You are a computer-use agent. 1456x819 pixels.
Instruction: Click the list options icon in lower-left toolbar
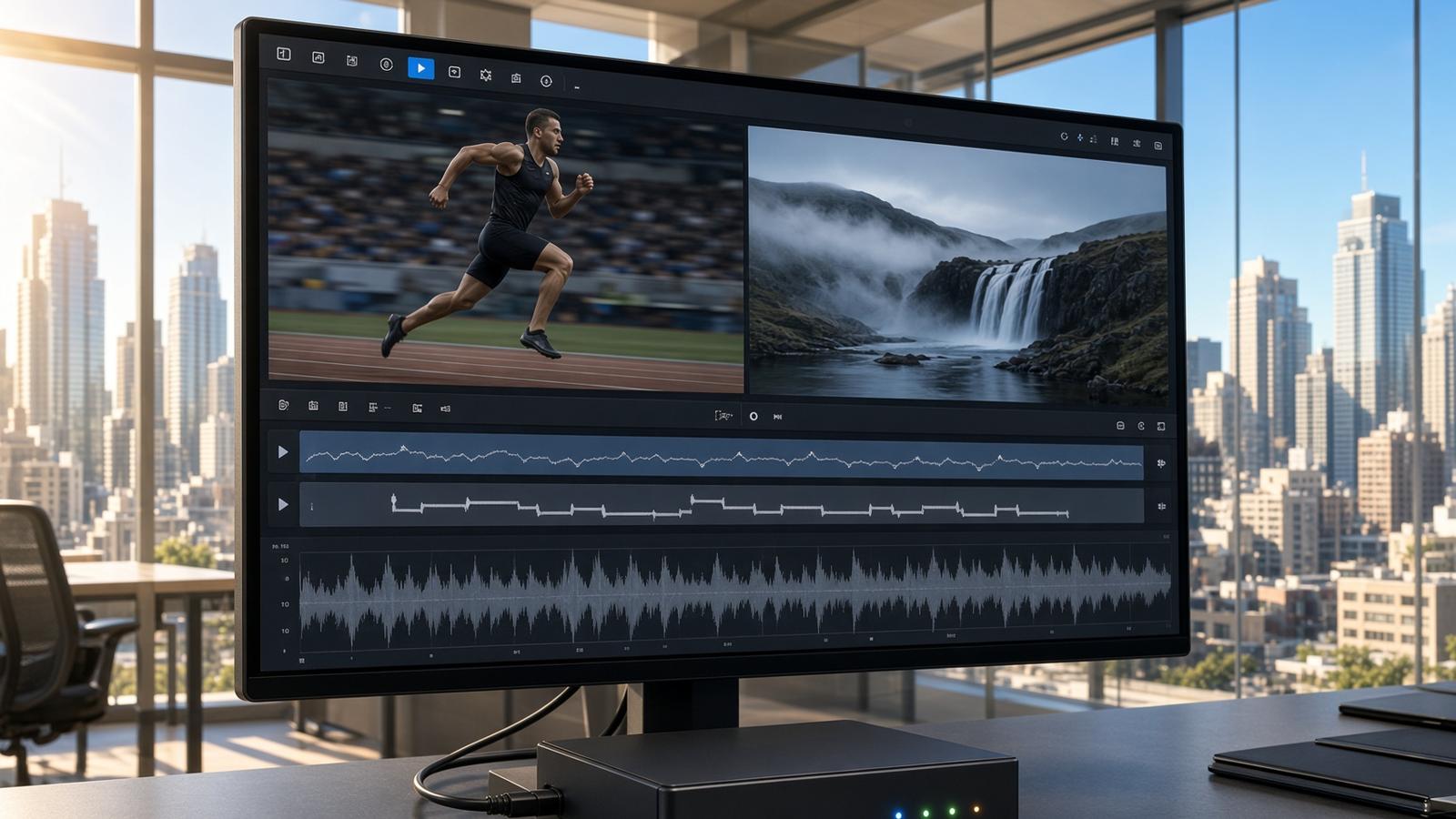(x=373, y=408)
